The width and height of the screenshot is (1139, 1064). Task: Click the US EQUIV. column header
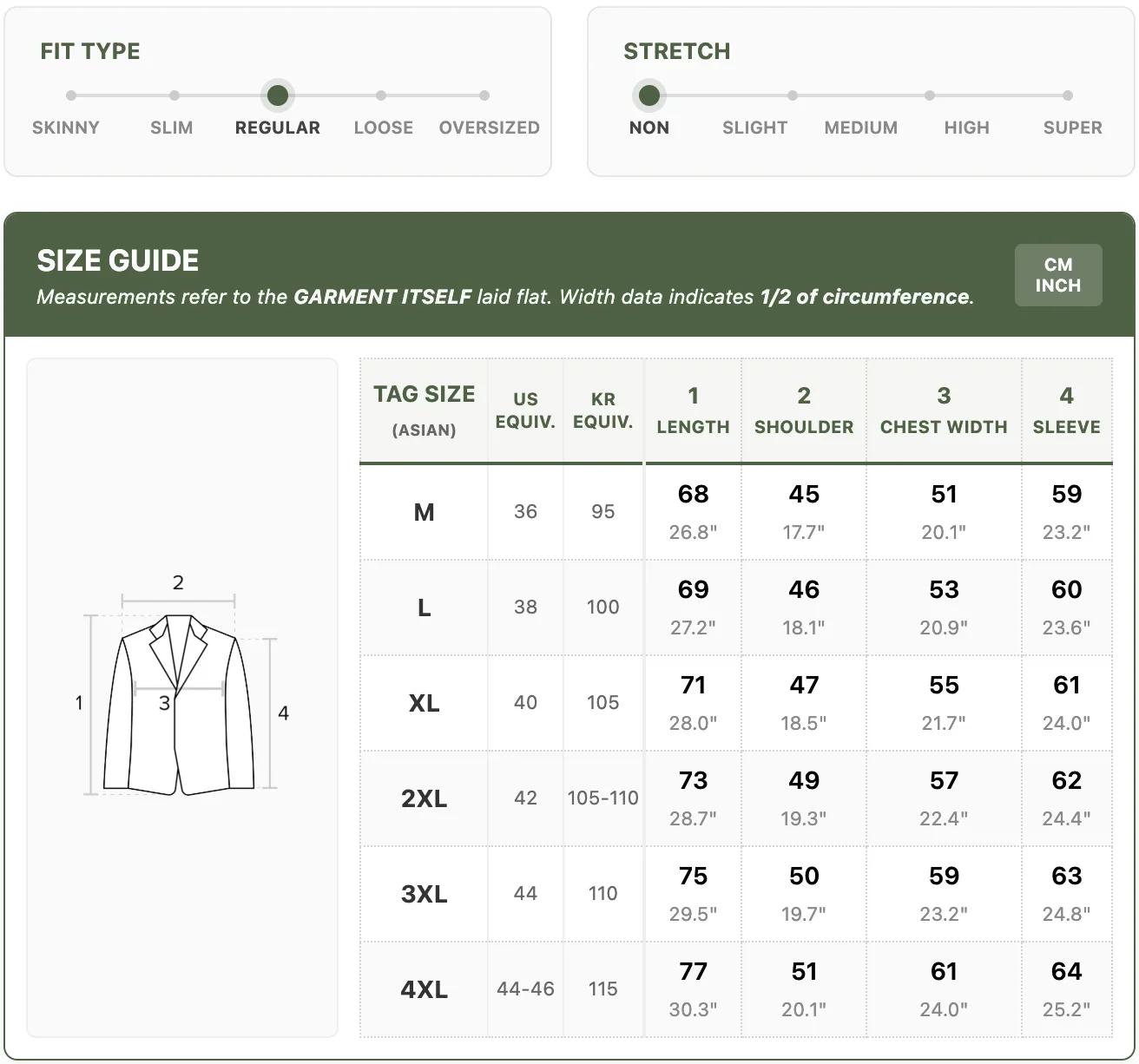point(525,410)
